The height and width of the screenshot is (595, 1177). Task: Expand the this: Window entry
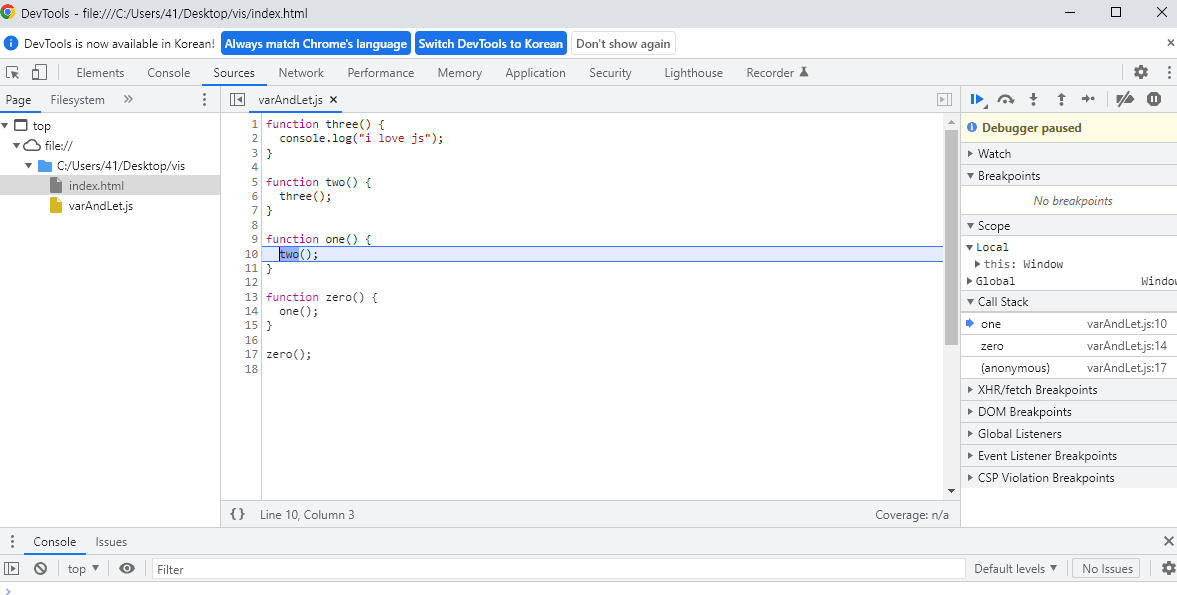(978, 264)
